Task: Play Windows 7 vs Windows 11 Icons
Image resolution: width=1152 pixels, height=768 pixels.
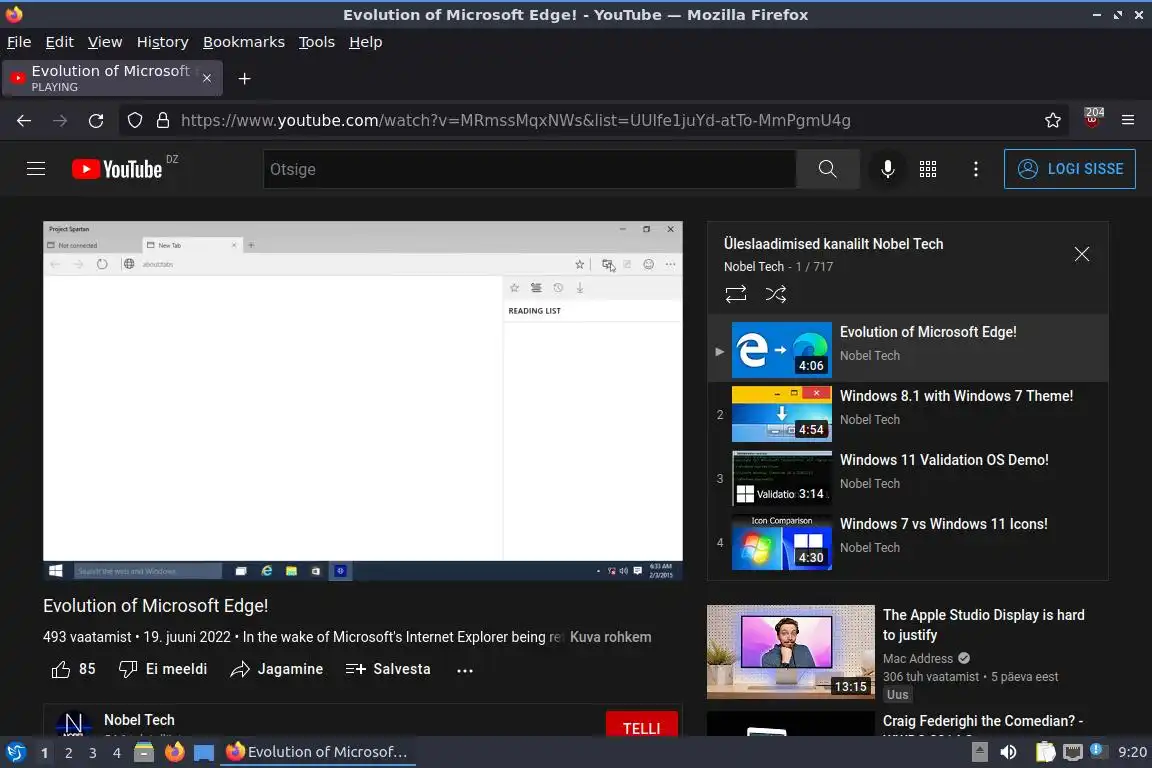Action: click(x=908, y=542)
